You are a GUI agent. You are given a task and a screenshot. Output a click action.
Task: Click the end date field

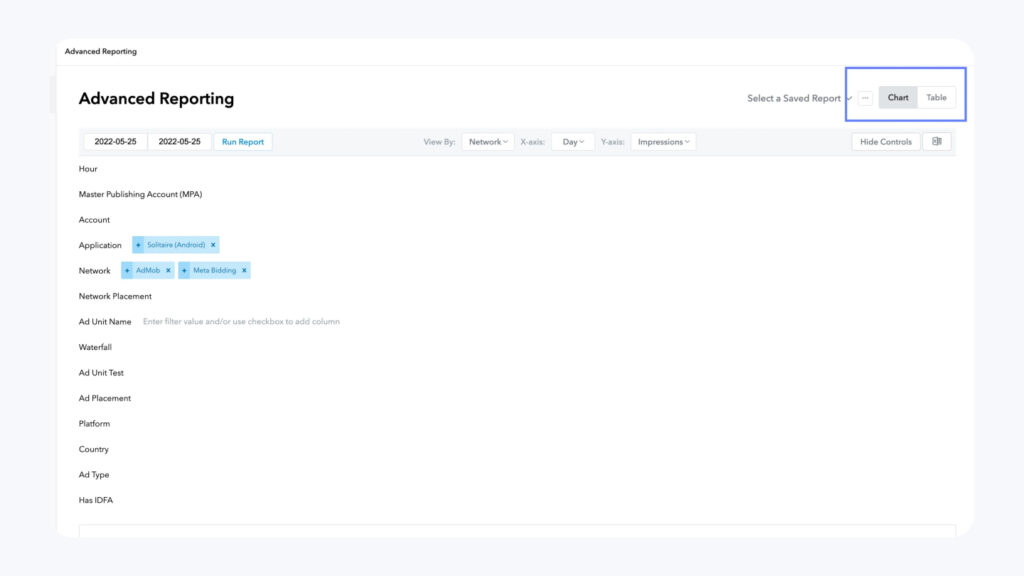coord(180,142)
